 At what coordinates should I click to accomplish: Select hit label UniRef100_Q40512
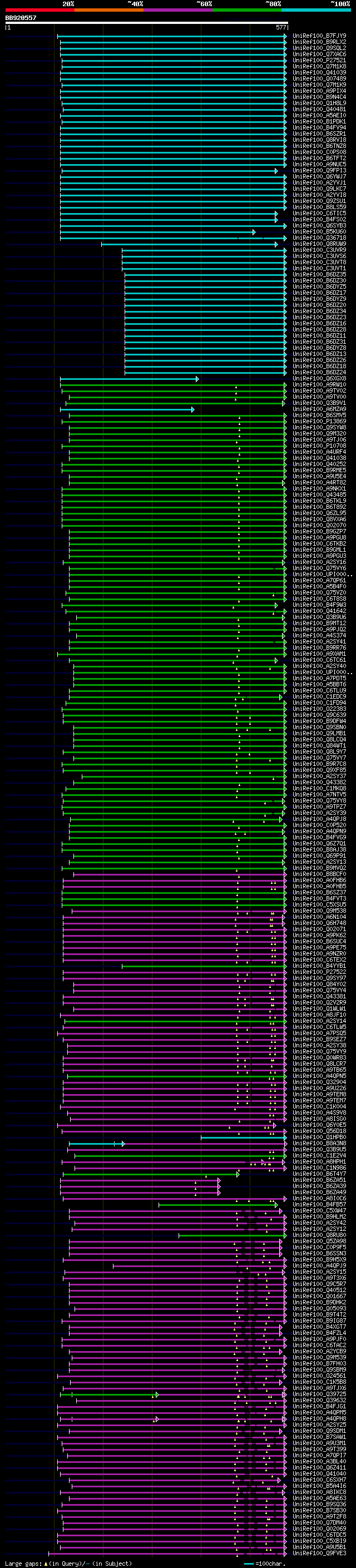pyautogui.click(x=319, y=1290)
